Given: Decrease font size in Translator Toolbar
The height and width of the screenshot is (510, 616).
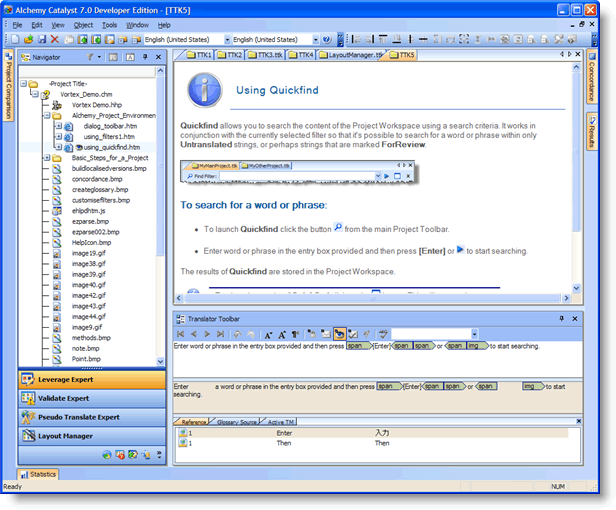Looking at the screenshot, I should coord(268,334).
